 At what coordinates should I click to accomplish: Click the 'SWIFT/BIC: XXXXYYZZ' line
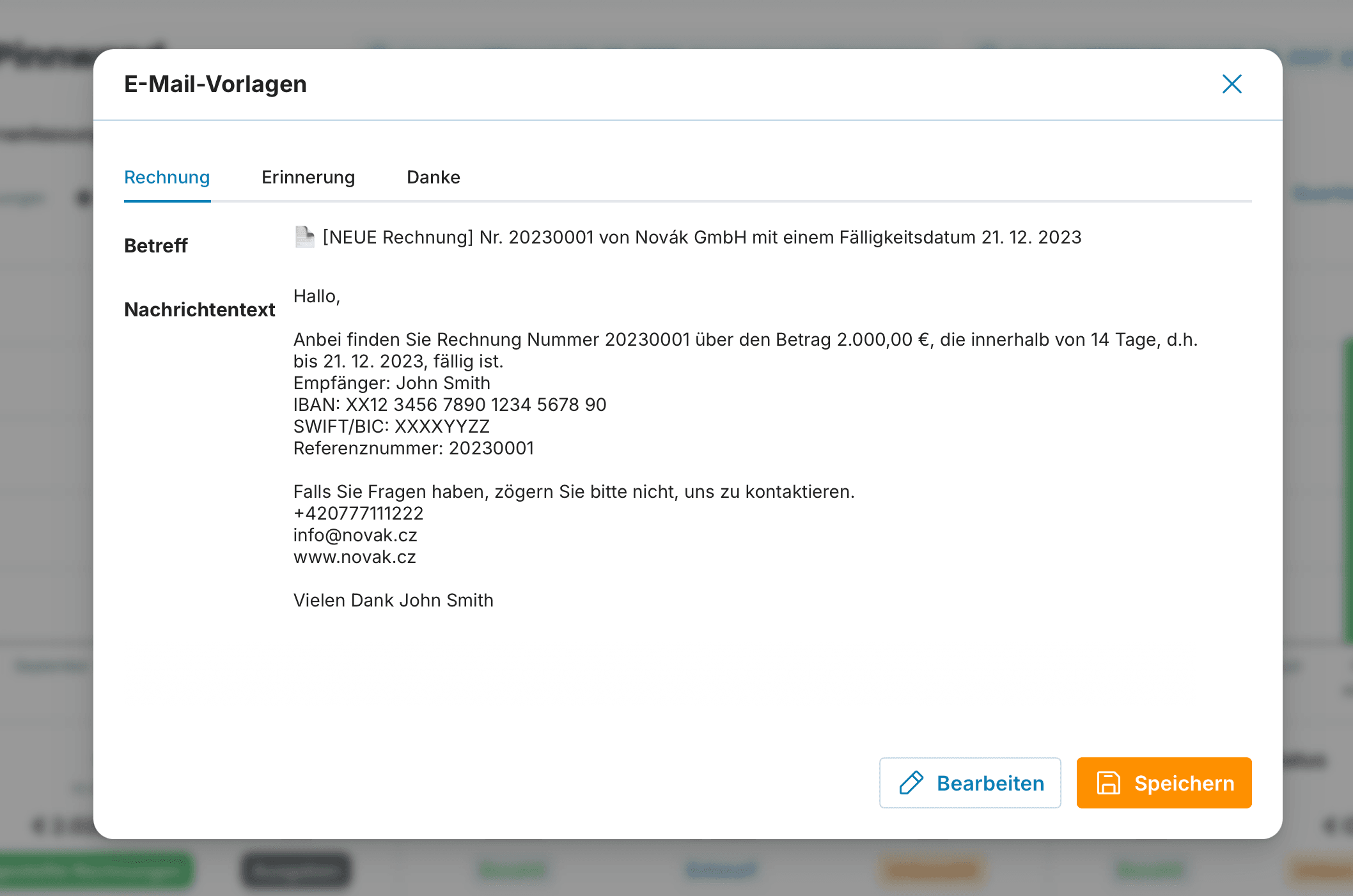click(391, 426)
